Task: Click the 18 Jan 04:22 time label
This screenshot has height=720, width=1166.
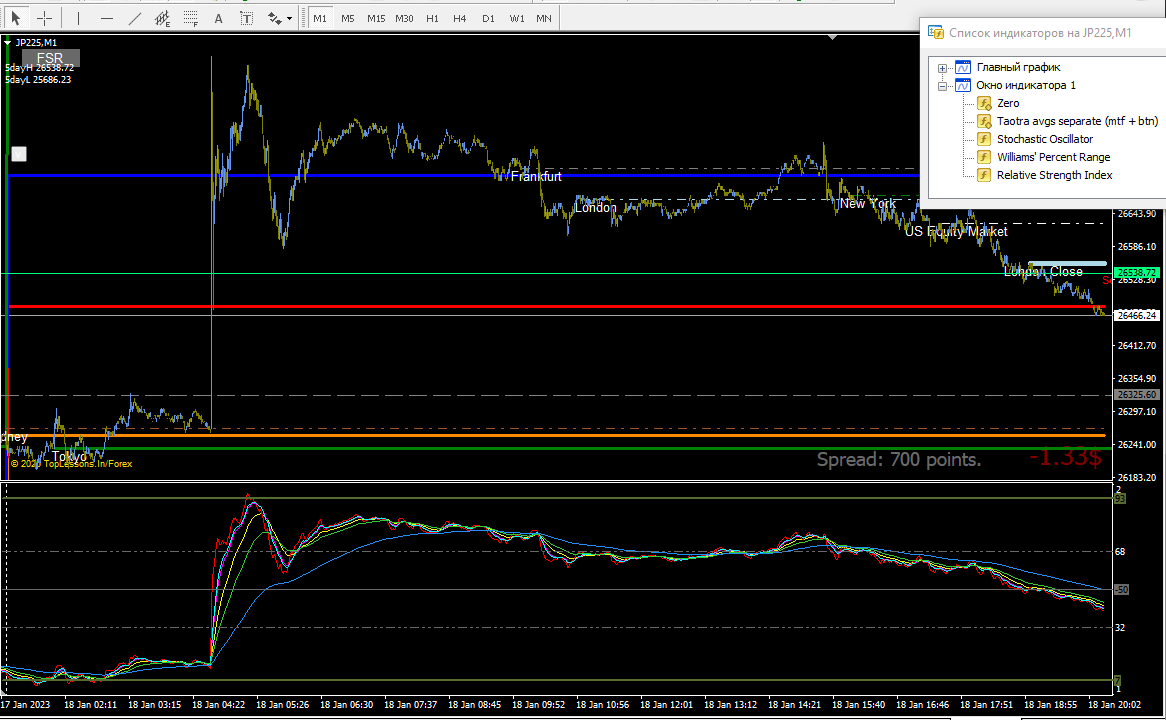Action: point(219,704)
